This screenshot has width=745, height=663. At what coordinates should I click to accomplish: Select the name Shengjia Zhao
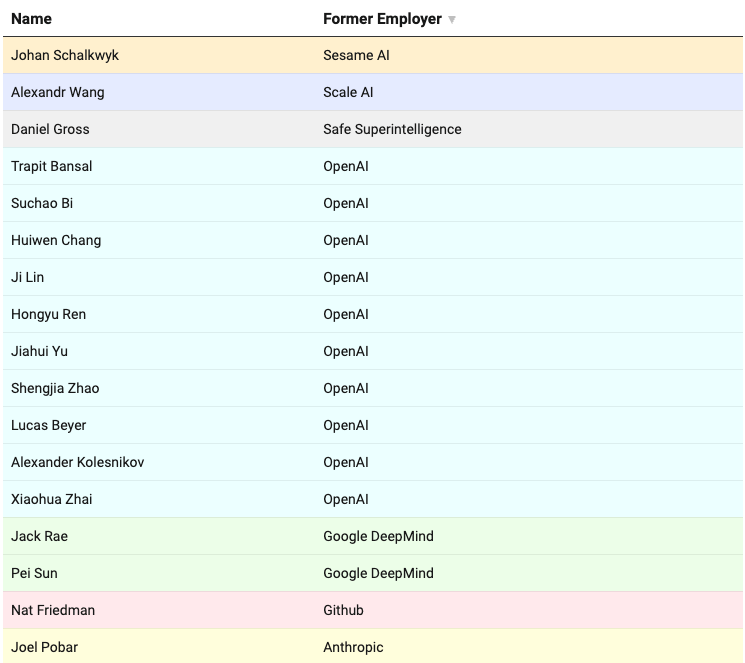click(55, 388)
